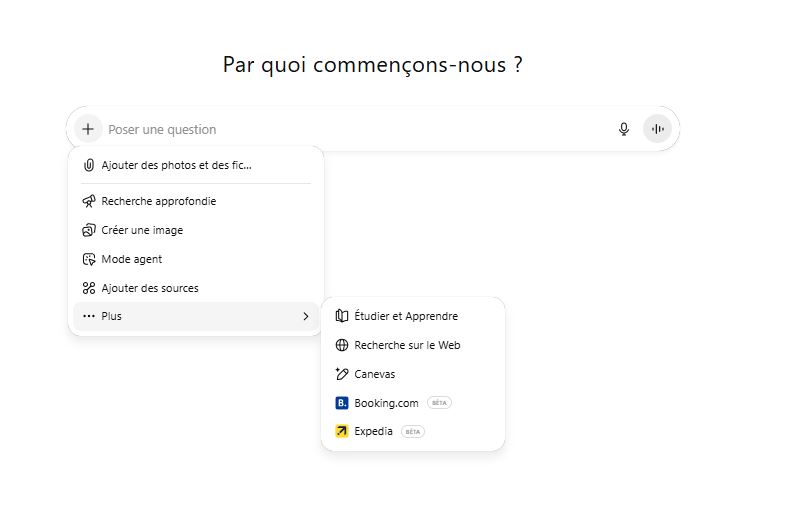
Task: Click the telescope icon for Recherche approfondie
Action: (89, 201)
